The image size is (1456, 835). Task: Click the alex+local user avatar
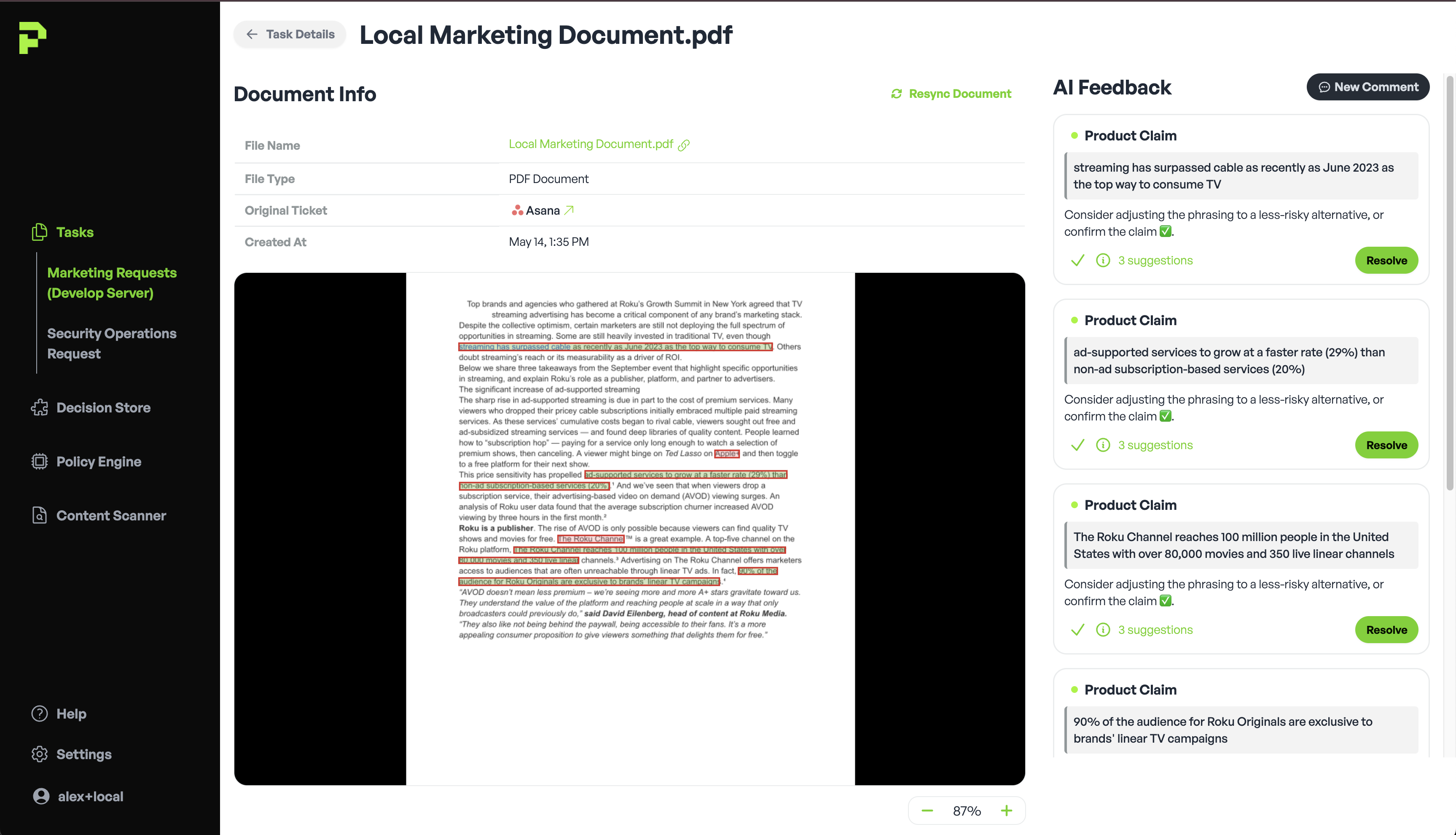point(41,796)
